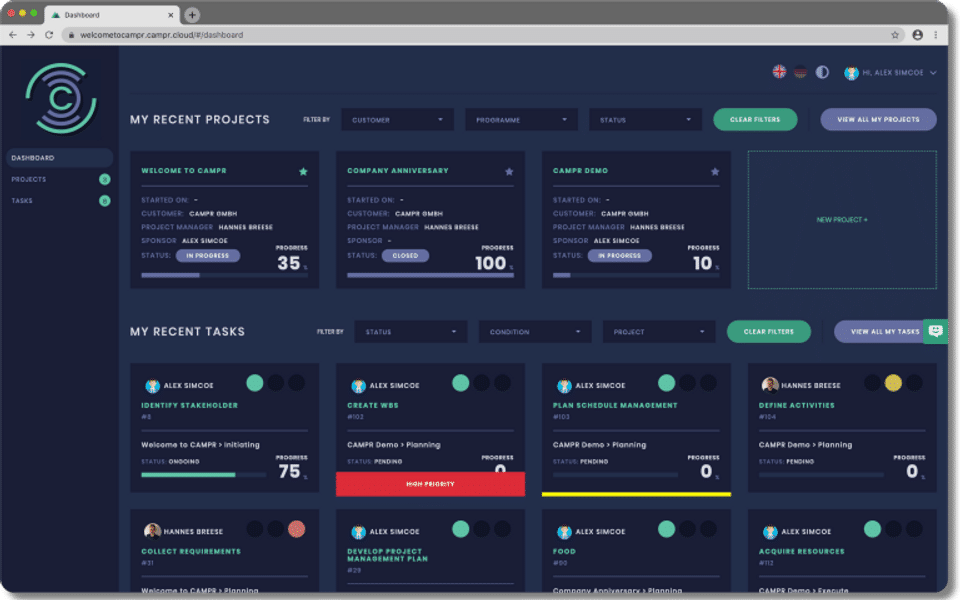960x600 pixels.
Task: Open the Condition filter dropdown
Action: point(534,331)
